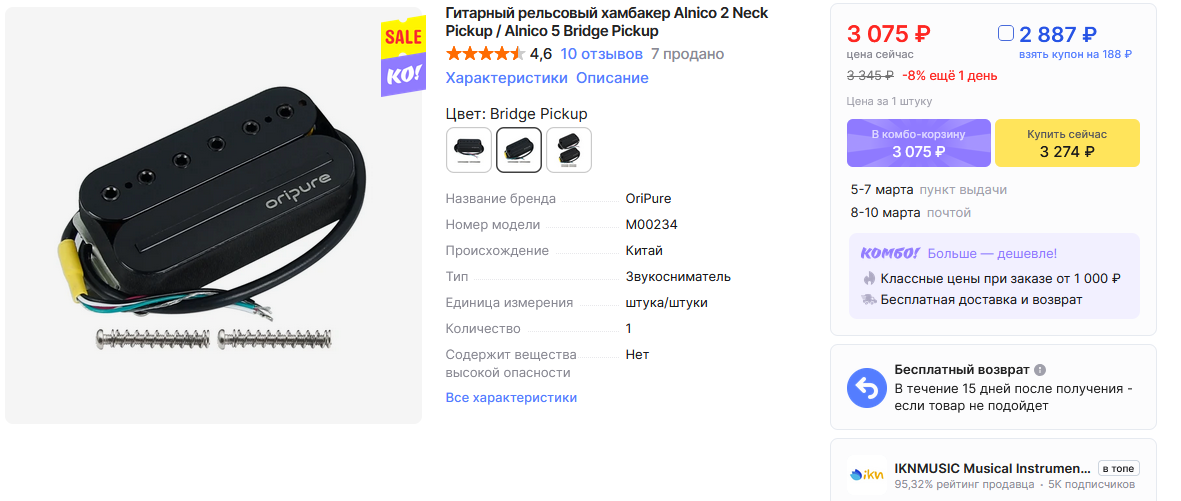Jump to the Характеристики section
The width and height of the screenshot is (1181, 501).
506,78
